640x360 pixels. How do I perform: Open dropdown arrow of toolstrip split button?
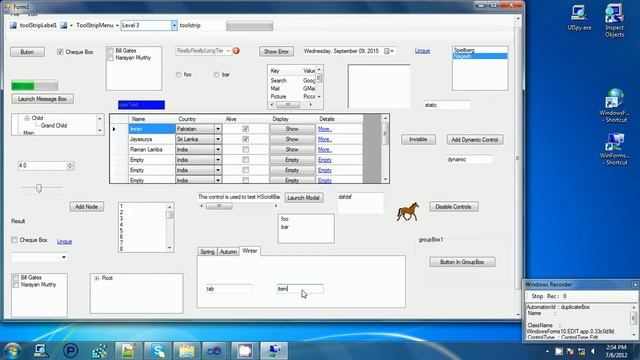coord(71,25)
